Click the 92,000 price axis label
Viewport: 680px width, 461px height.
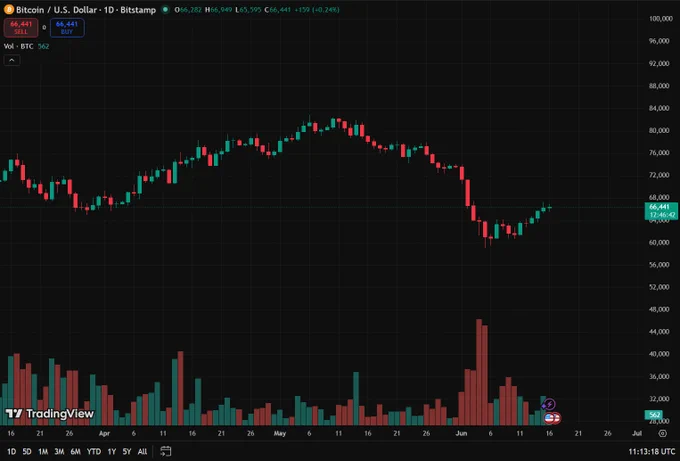click(x=659, y=63)
